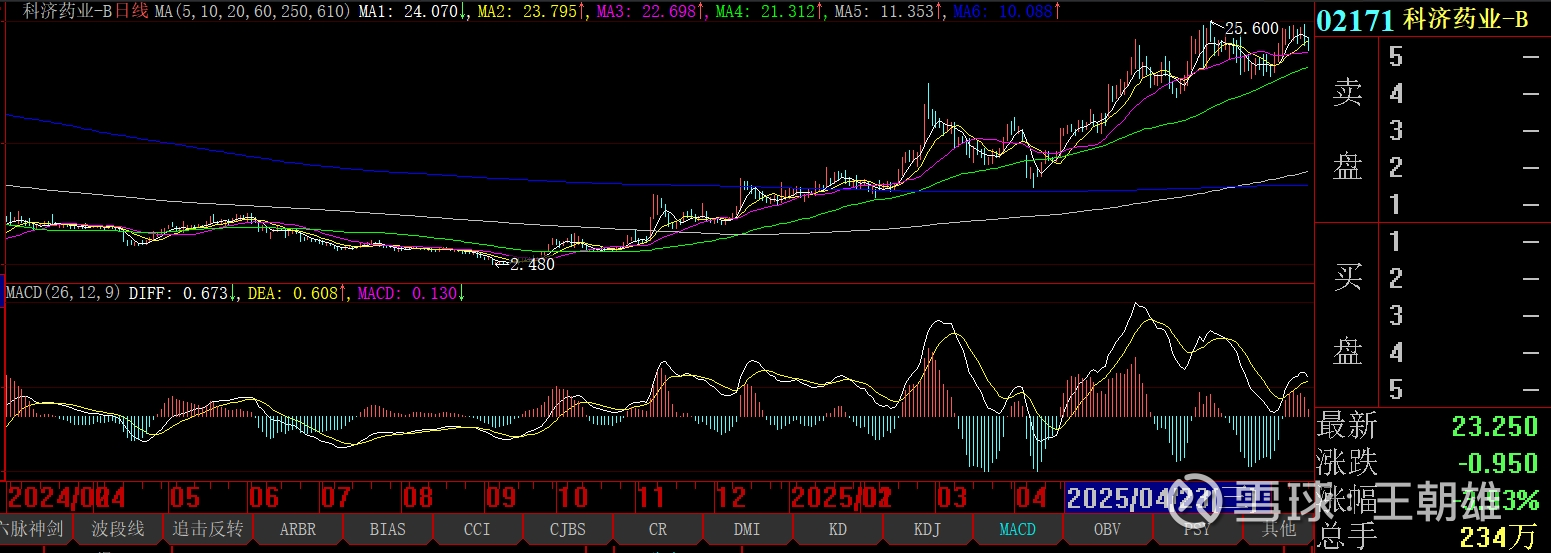This screenshot has height=553, width=1551.
Task: Select the DMI indicator tab
Action: click(x=747, y=529)
